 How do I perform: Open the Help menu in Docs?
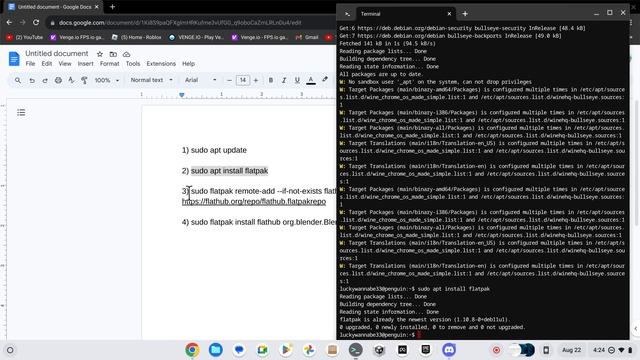pyautogui.click(x=188, y=64)
